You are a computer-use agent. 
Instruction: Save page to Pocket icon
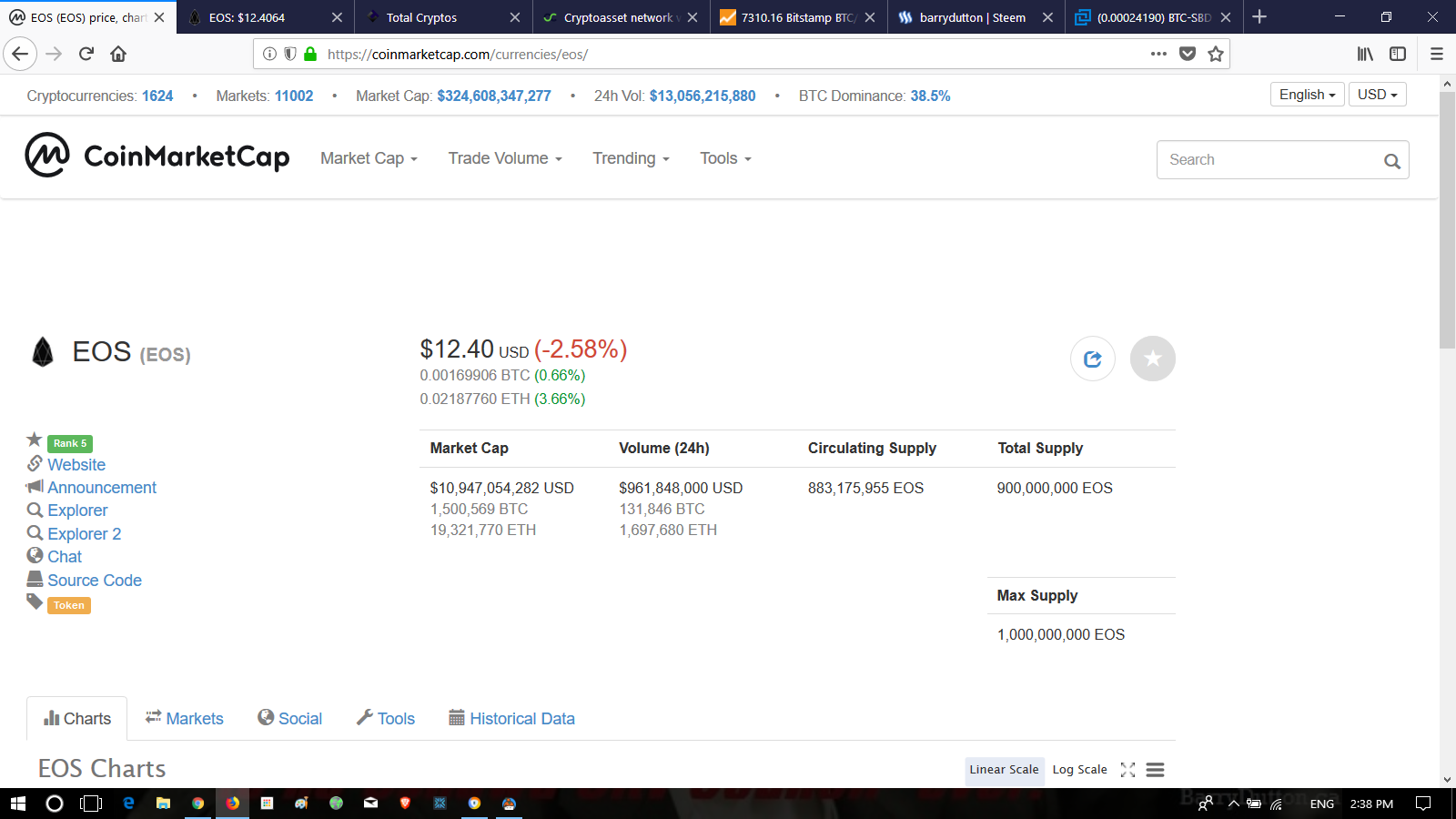point(1188,54)
